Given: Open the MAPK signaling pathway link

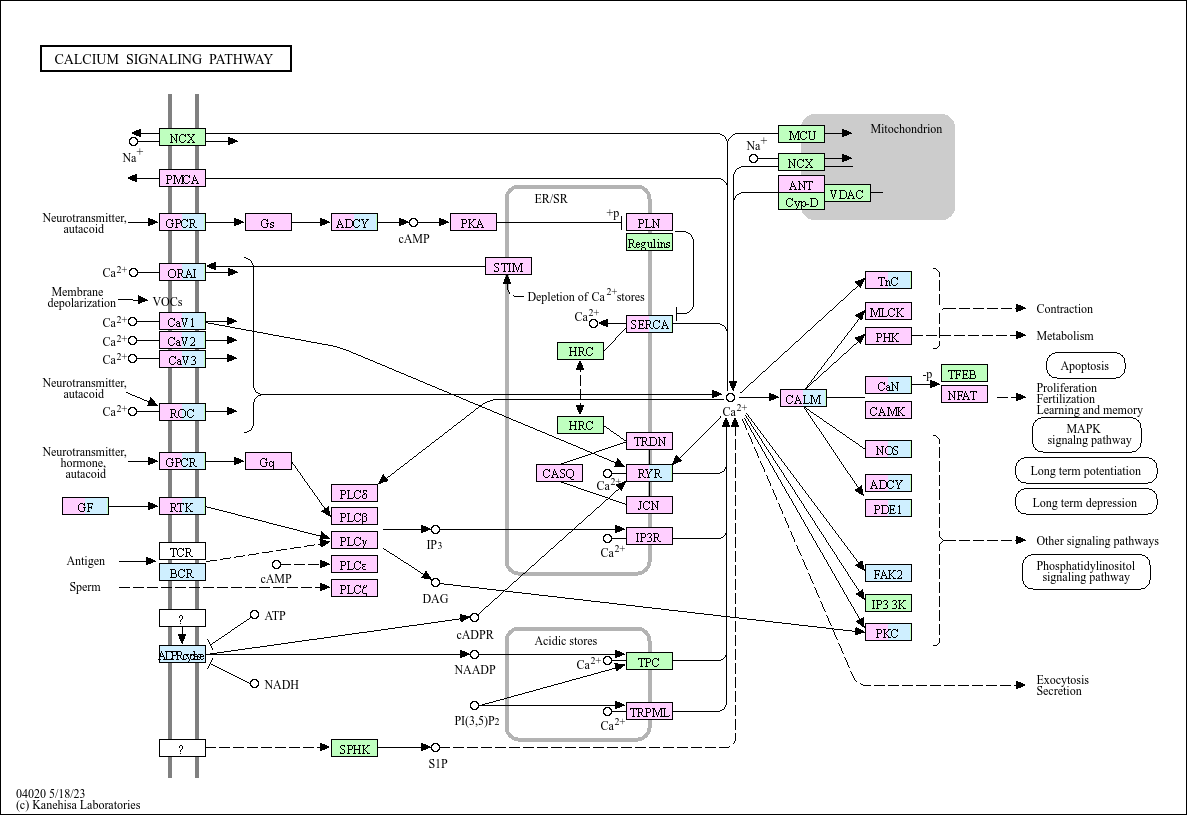Looking at the screenshot, I should click(x=1086, y=434).
